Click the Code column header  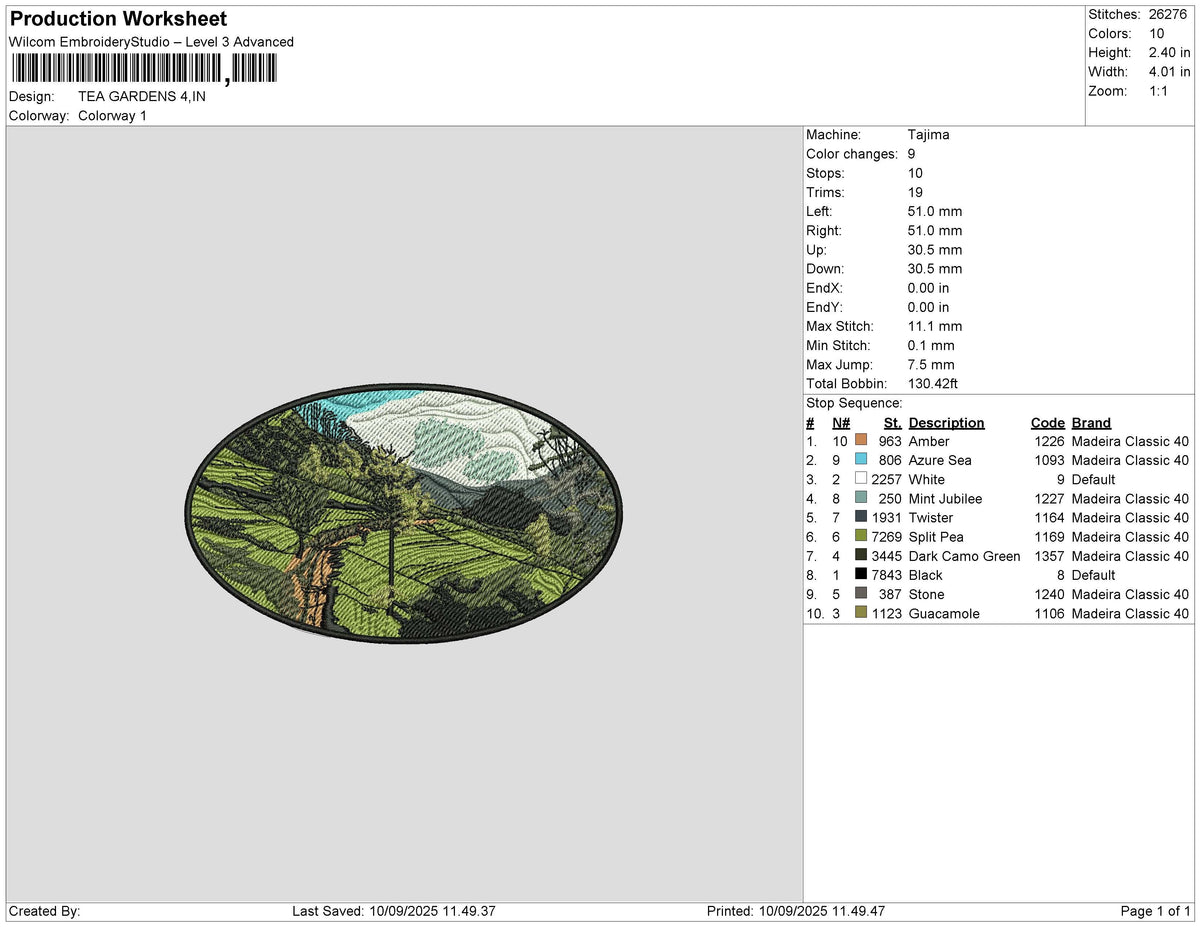coord(1047,423)
